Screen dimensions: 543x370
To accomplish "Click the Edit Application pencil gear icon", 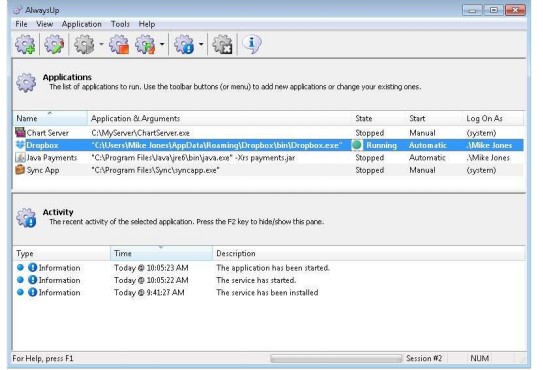I will [x=54, y=44].
